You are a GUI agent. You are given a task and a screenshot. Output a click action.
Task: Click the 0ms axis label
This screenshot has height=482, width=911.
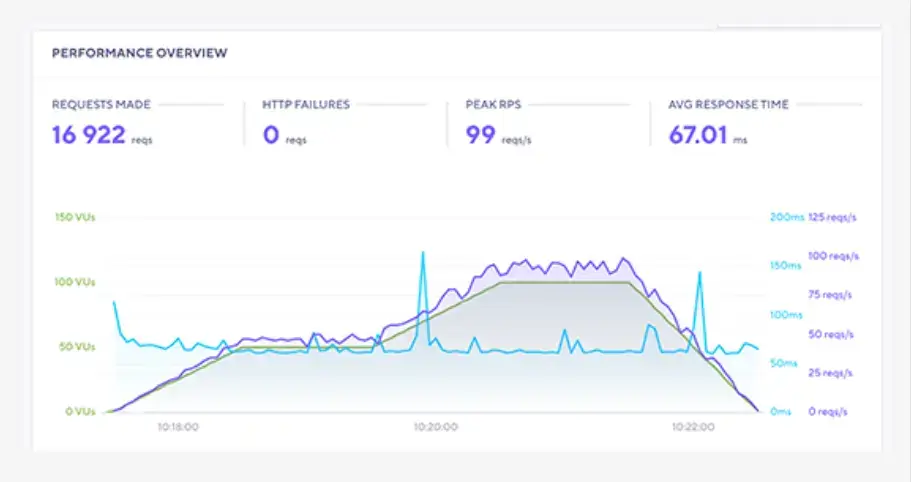[x=781, y=411]
